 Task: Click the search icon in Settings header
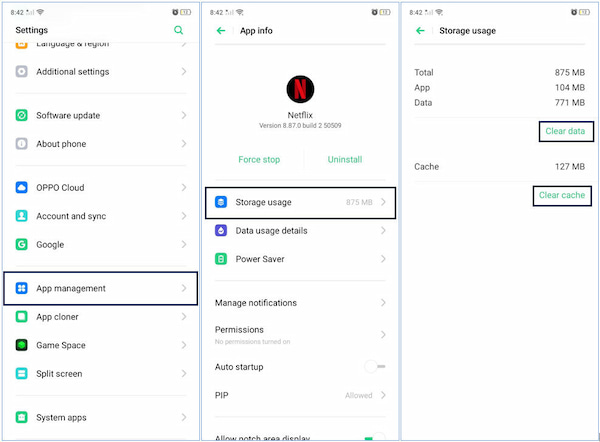[x=179, y=31]
